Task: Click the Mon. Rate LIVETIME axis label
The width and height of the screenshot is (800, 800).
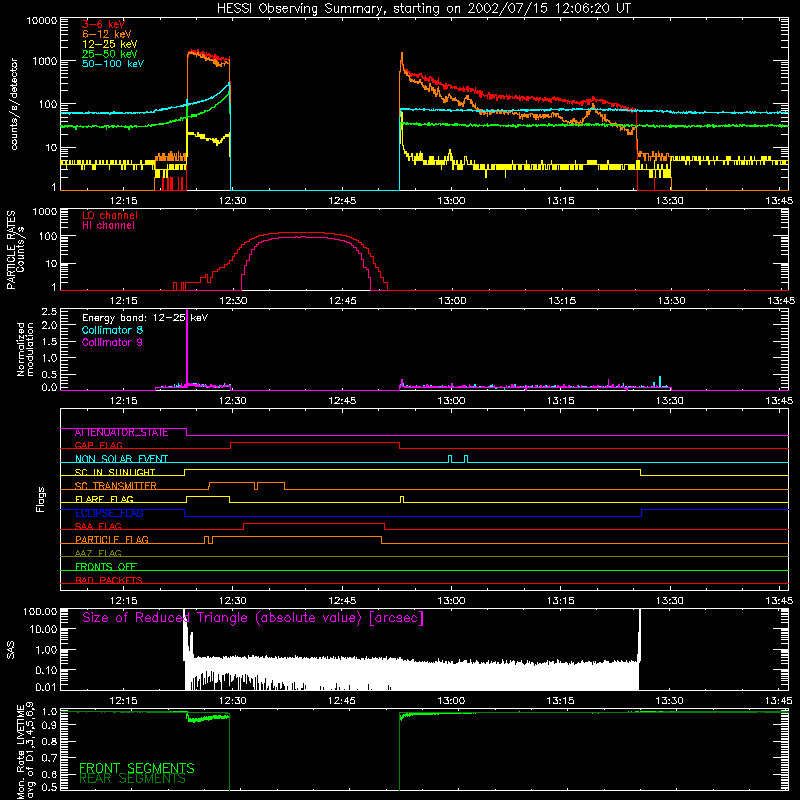Action: pos(25,750)
